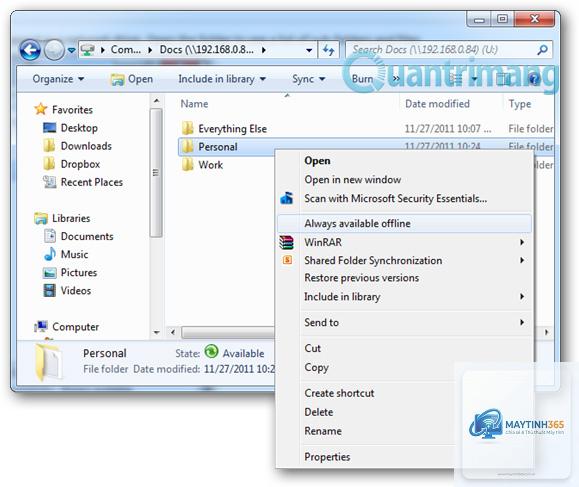The height and width of the screenshot is (487, 579).
Task: Click the Burn toolbar button
Action: (362, 79)
